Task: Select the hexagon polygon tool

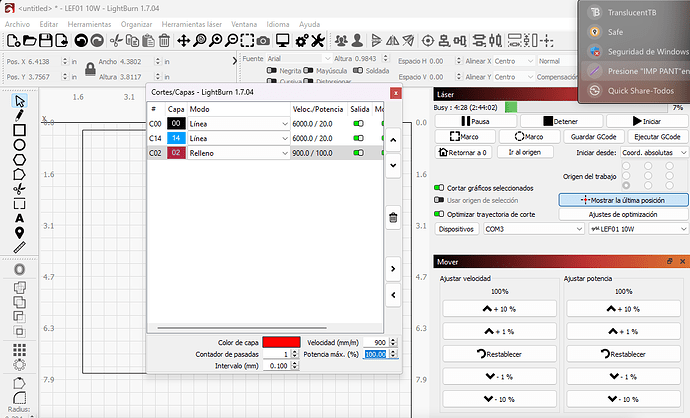Action: (19, 160)
